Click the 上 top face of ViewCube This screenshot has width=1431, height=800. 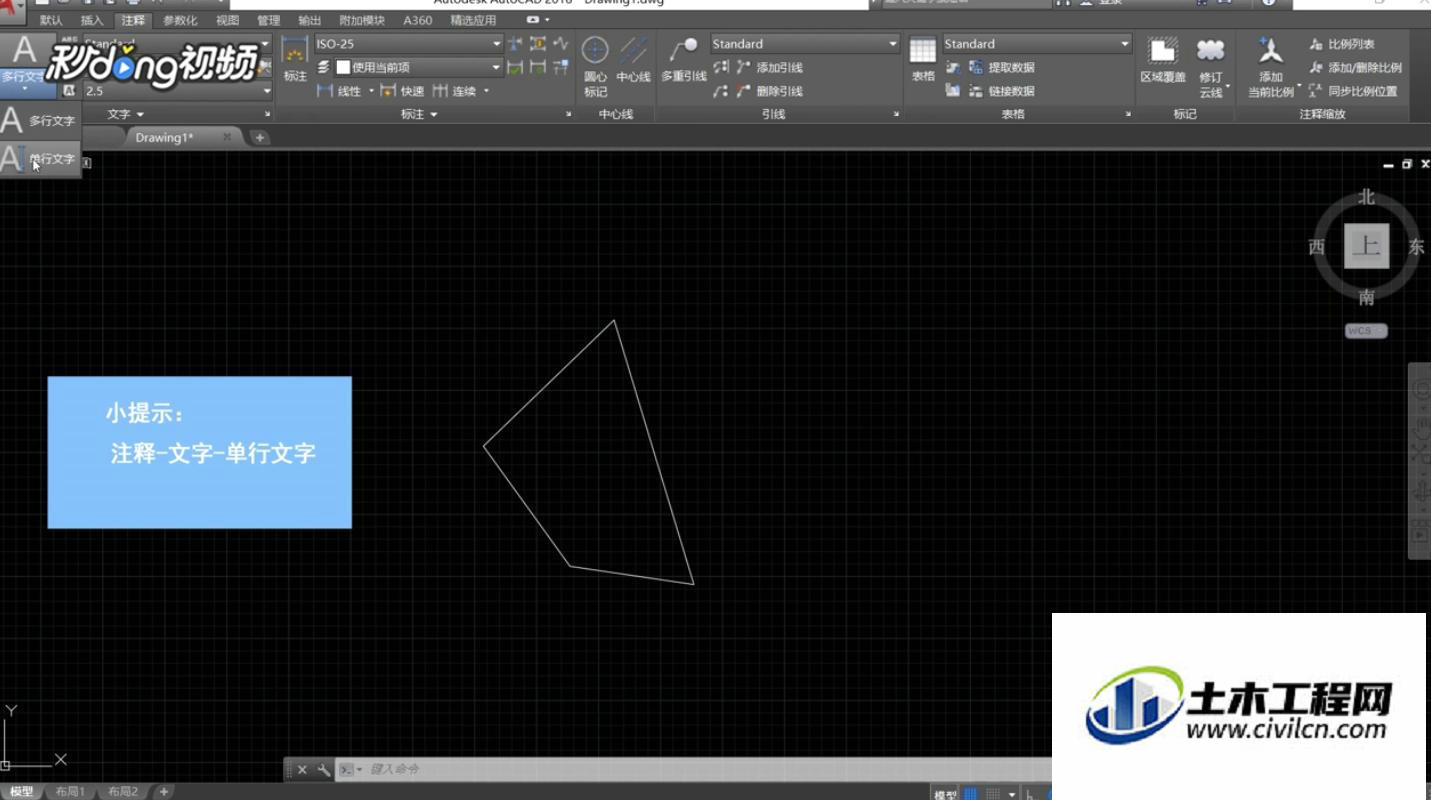(1366, 246)
